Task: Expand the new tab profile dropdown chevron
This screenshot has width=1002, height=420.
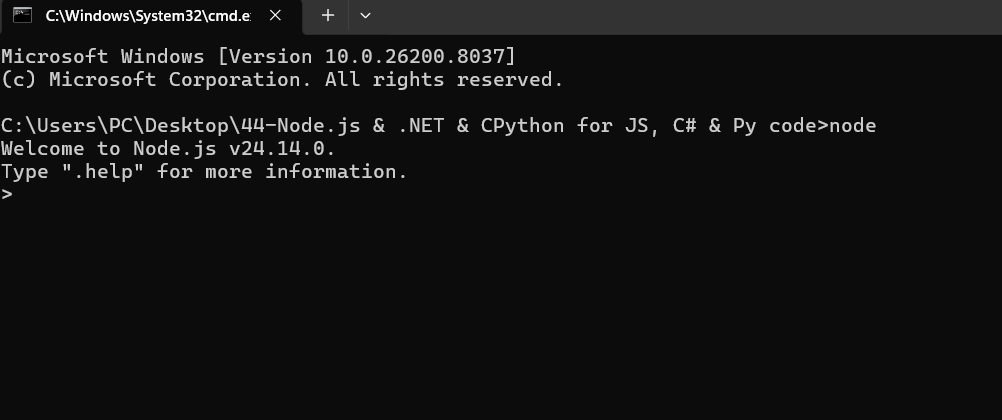Action: point(365,16)
